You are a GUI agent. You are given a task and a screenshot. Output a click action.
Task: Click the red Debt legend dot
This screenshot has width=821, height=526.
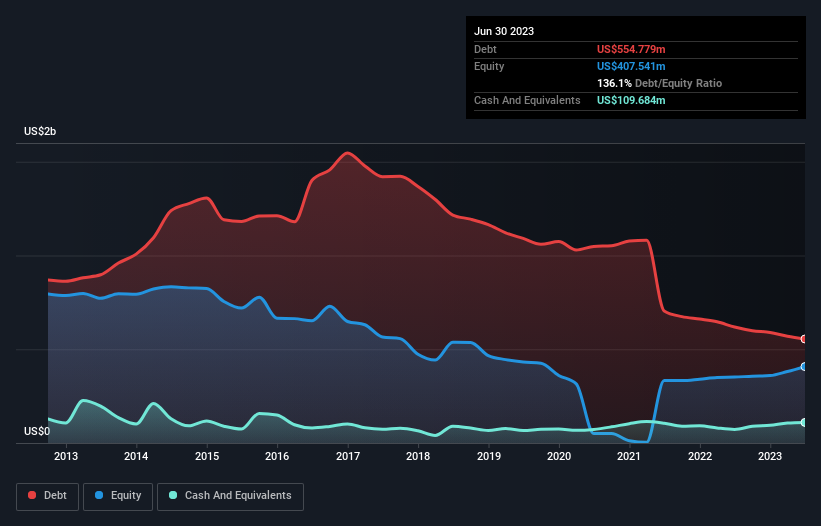[x=32, y=495]
